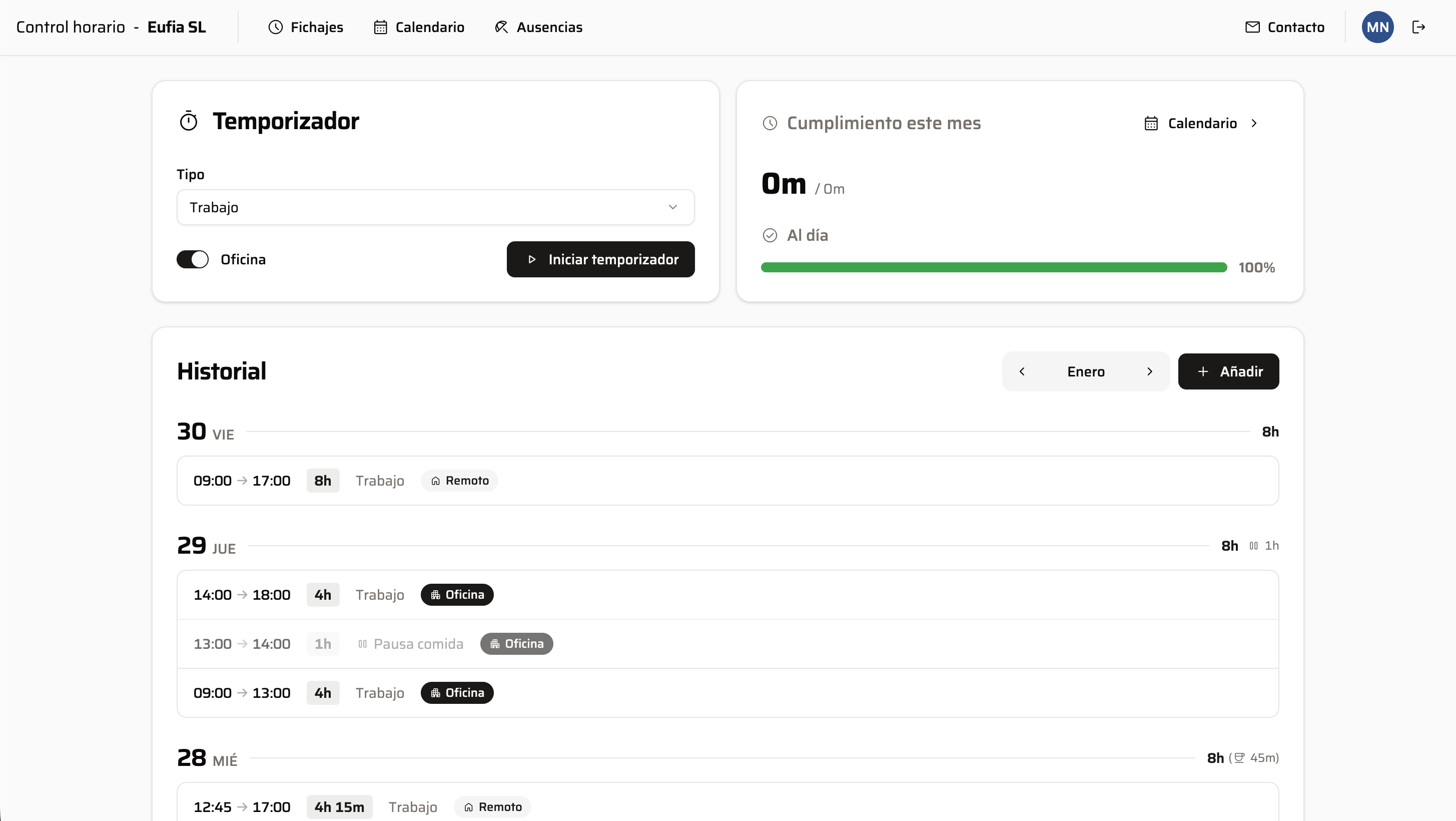The width and height of the screenshot is (1456, 821).
Task: Go to next month after Enero
Action: 1150,371
